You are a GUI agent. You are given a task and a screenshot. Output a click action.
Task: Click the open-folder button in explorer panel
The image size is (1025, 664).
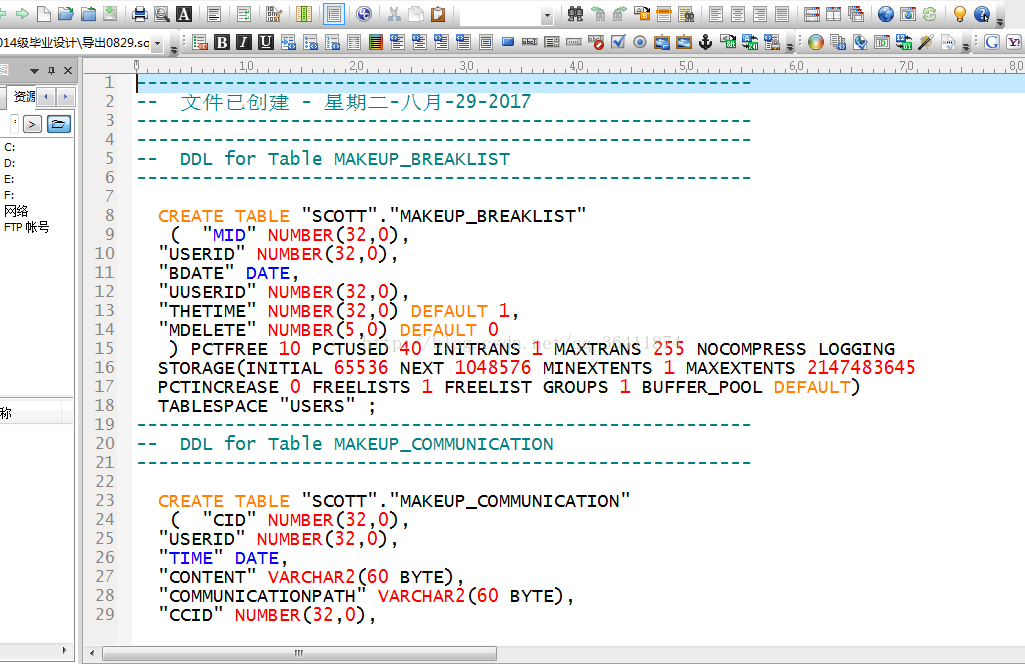pyautogui.click(x=59, y=124)
